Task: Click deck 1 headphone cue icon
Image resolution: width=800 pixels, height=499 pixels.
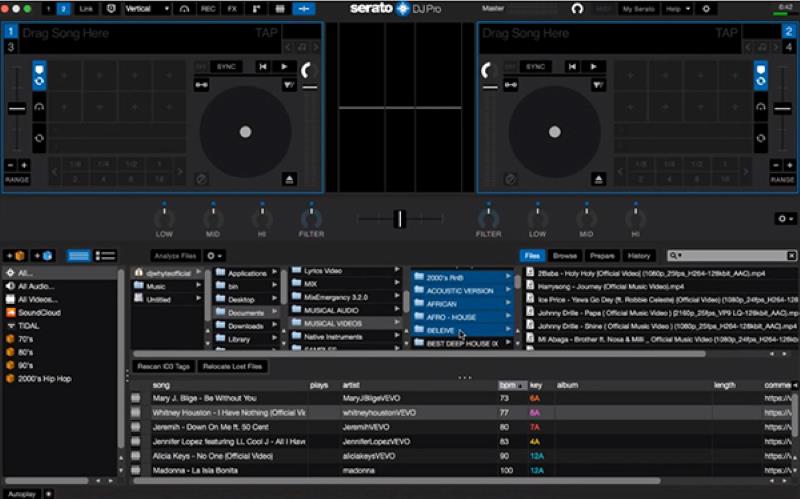Action: (x=39, y=107)
